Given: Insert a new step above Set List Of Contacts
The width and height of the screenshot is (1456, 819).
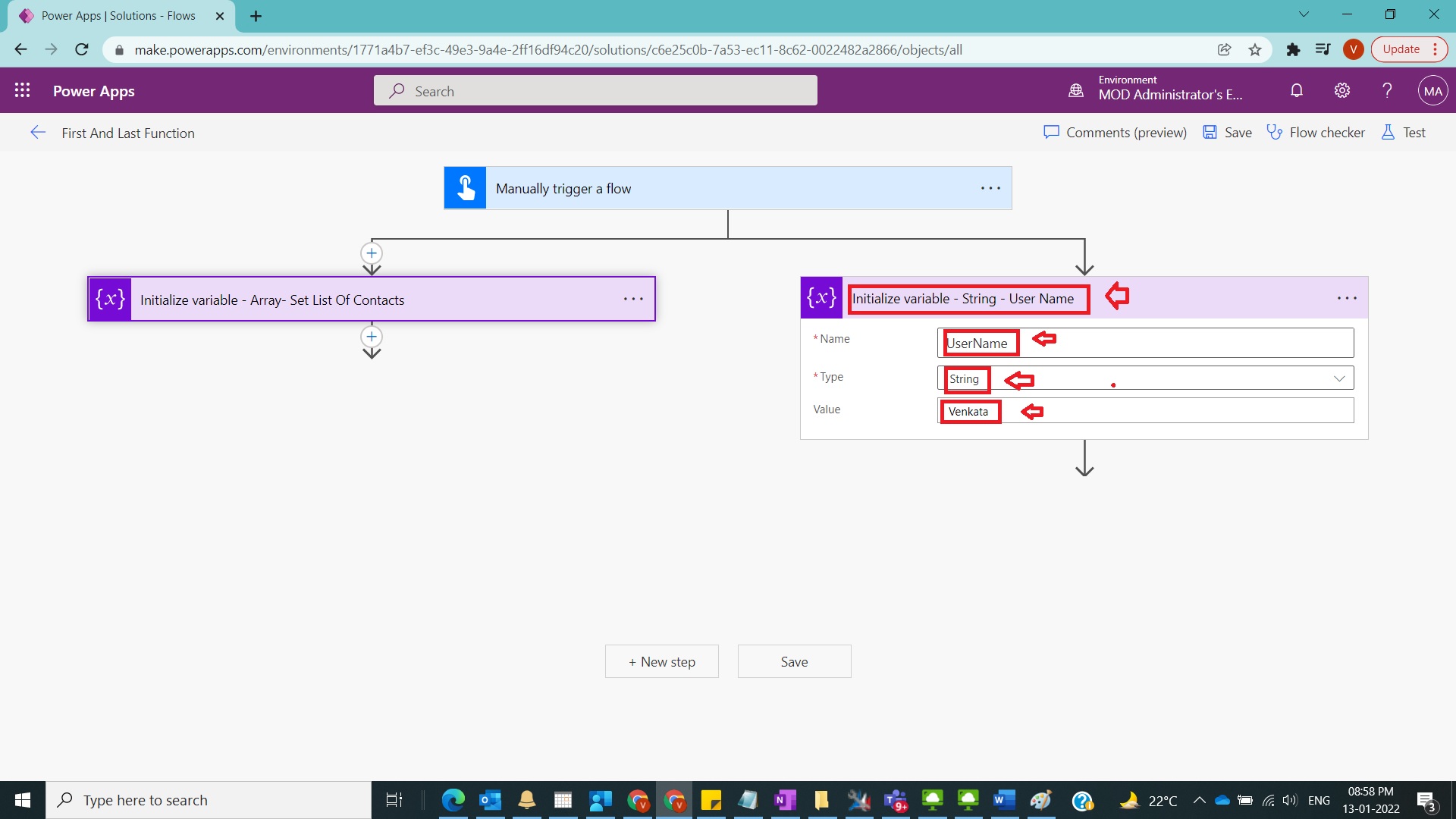Looking at the screenshot, I should (372, 253).
